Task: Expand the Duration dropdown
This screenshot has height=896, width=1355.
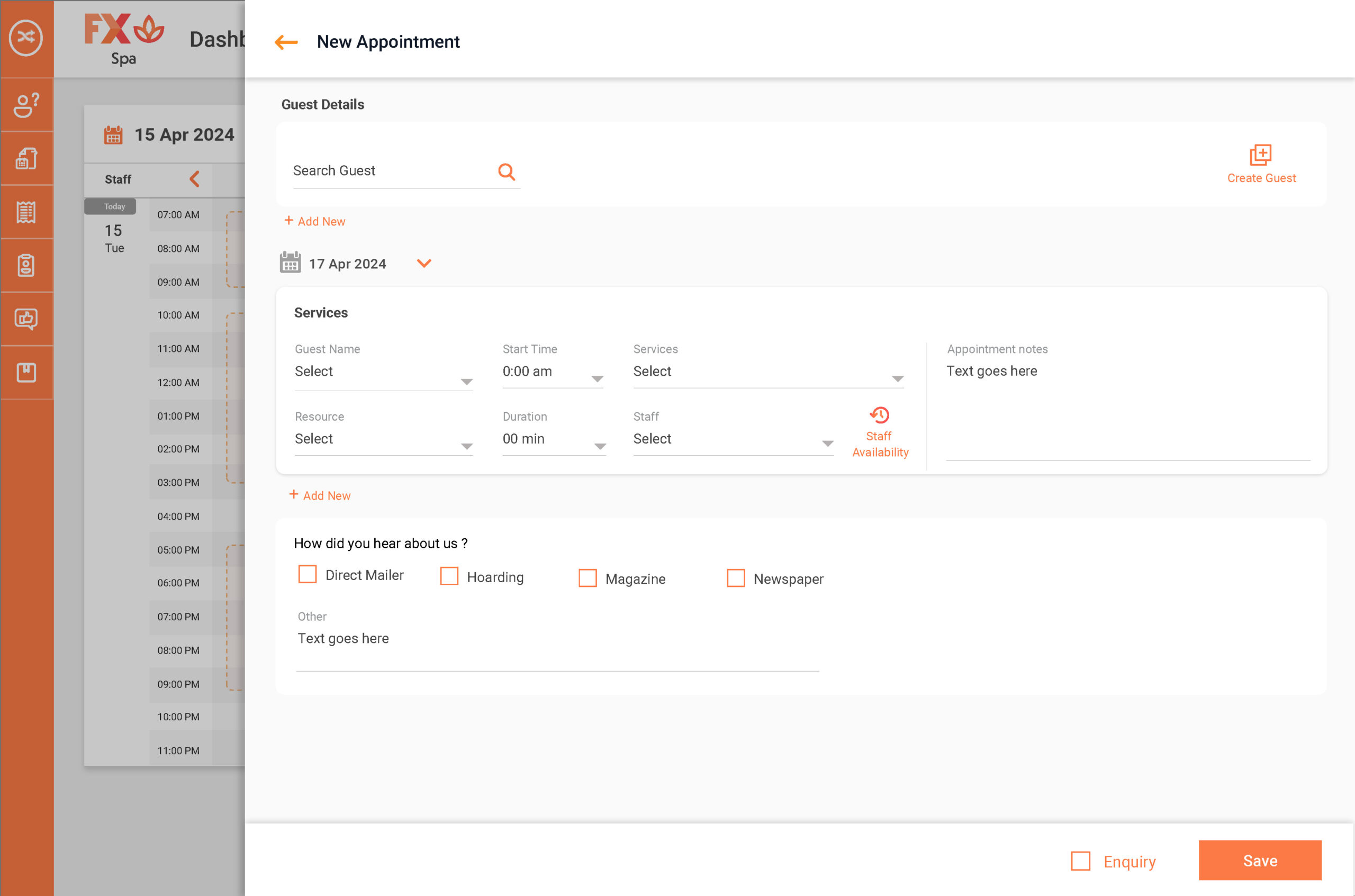Action: 600,446
